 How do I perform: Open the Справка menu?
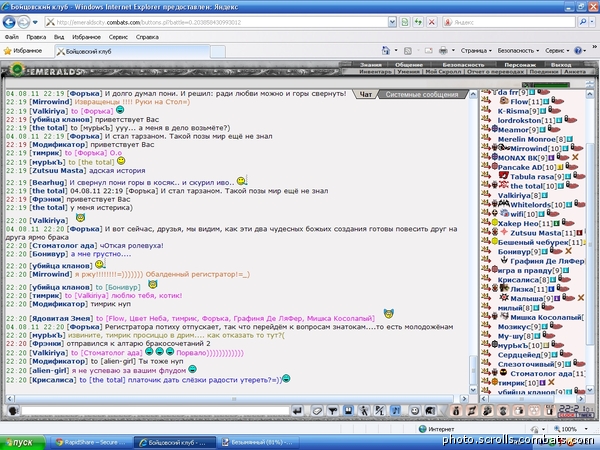pyautogui.click(x=147, y=37)
